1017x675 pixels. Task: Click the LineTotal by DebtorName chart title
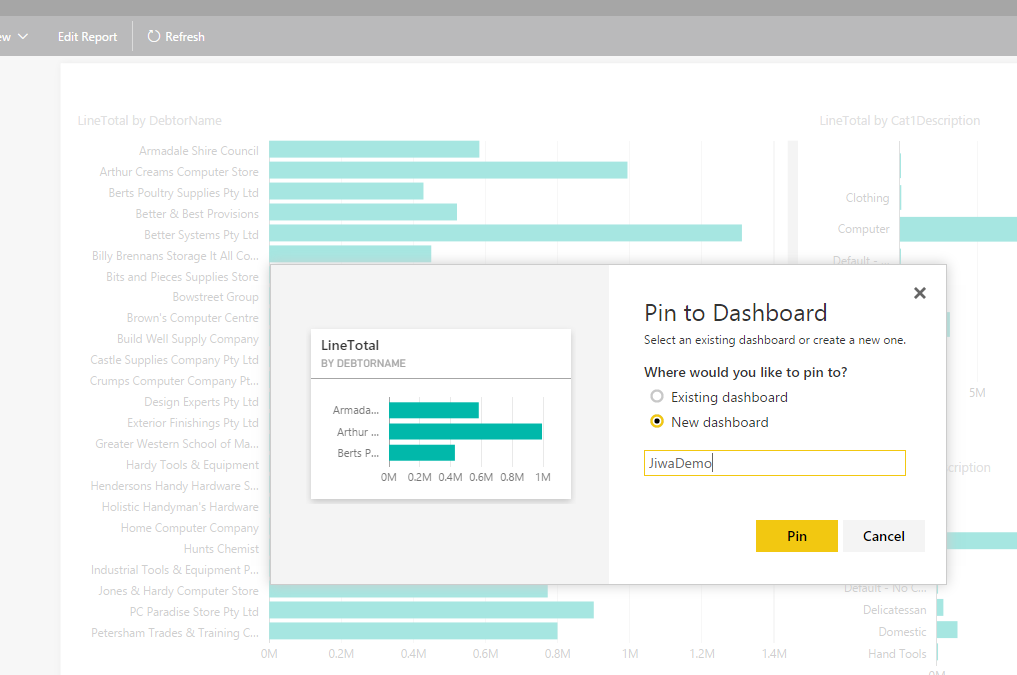(x=149, y=121)
